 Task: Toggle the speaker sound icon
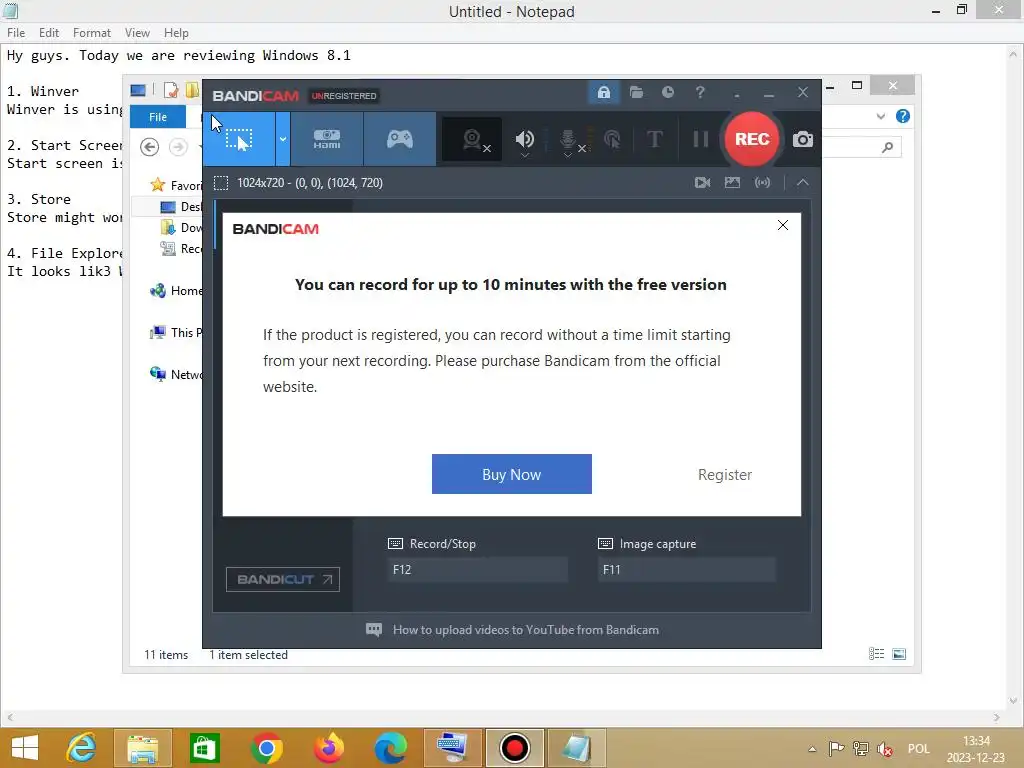click(x=524, y=139)
